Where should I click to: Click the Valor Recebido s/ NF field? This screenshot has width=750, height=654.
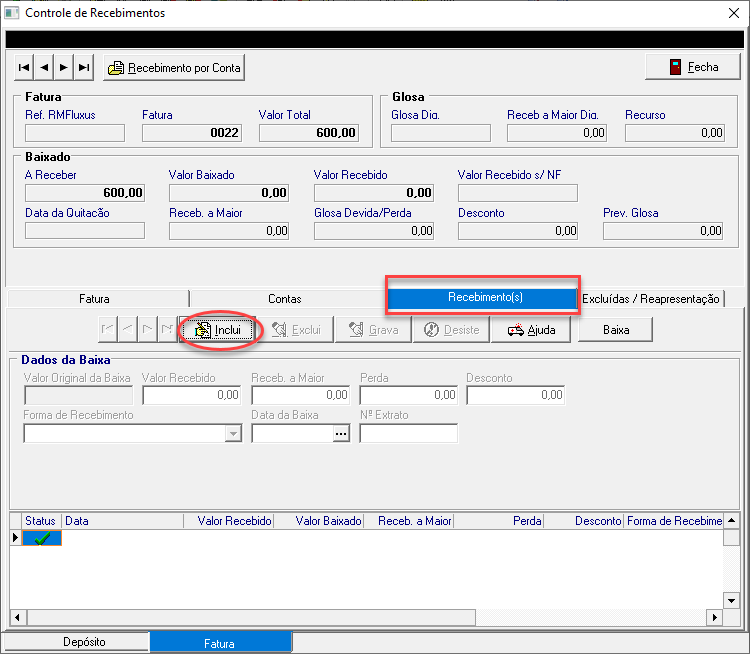pos(518,193)
